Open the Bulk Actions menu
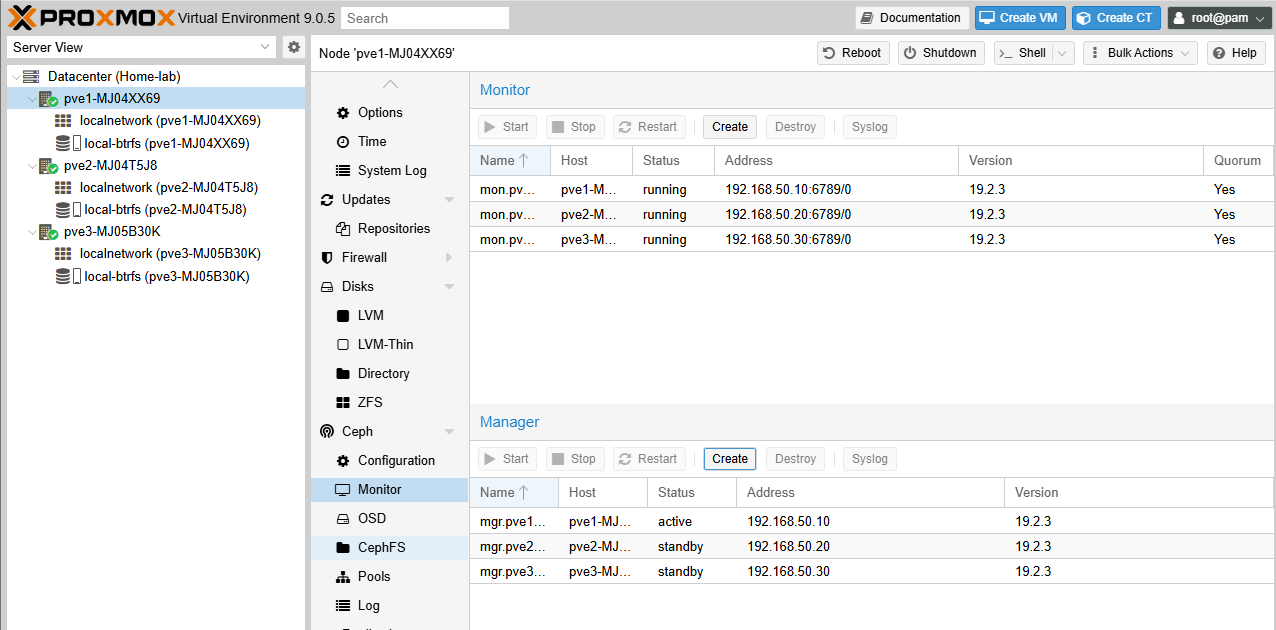 pyautogui.click(x=1140, y=53)
